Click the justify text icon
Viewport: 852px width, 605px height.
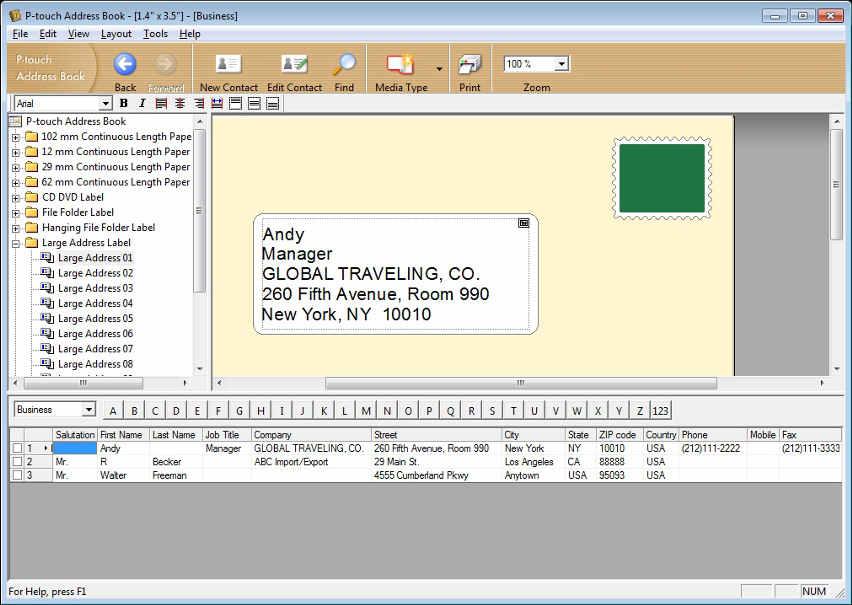coord(217,103)
